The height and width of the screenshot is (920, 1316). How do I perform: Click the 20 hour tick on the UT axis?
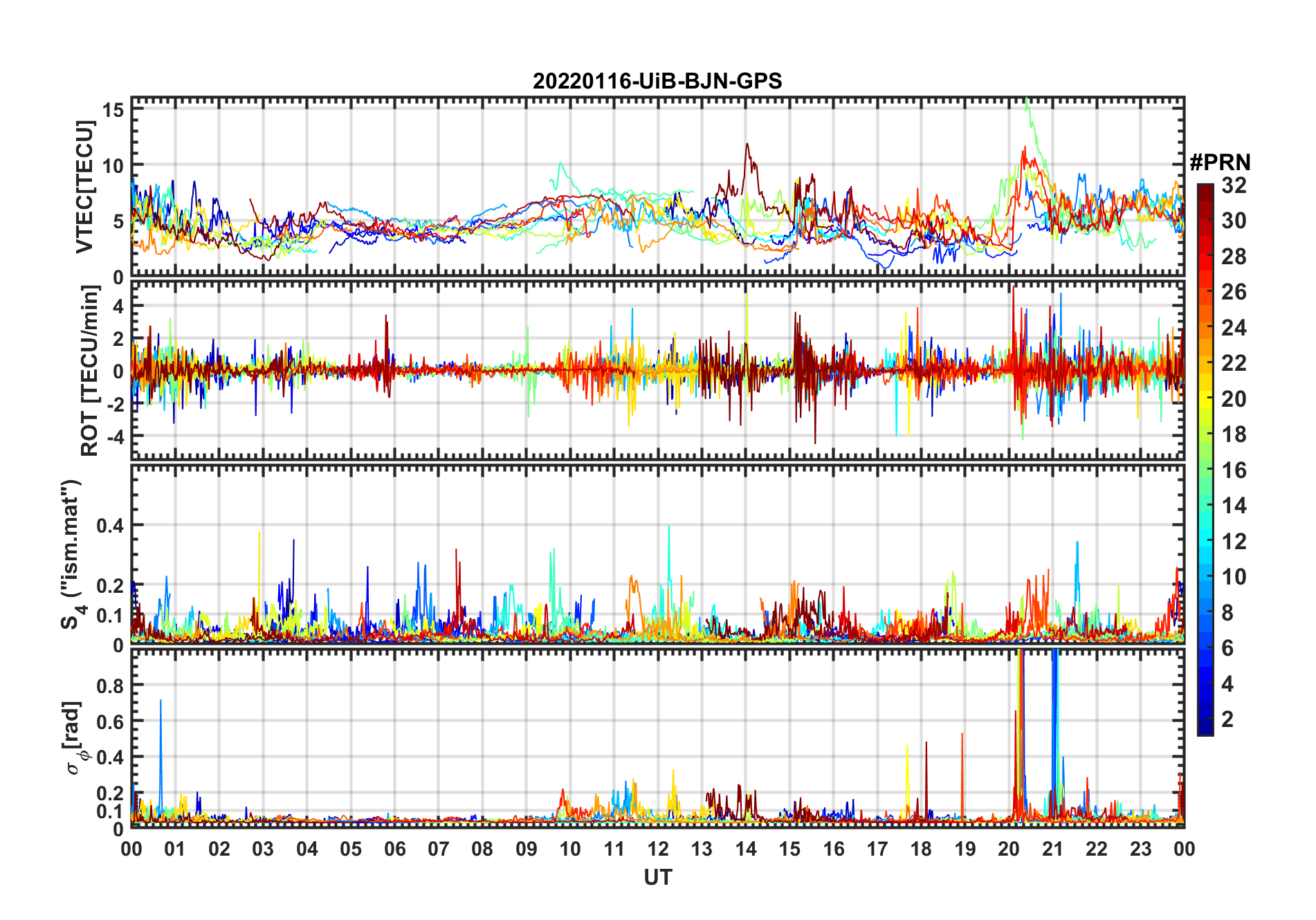click(1008, 849)
